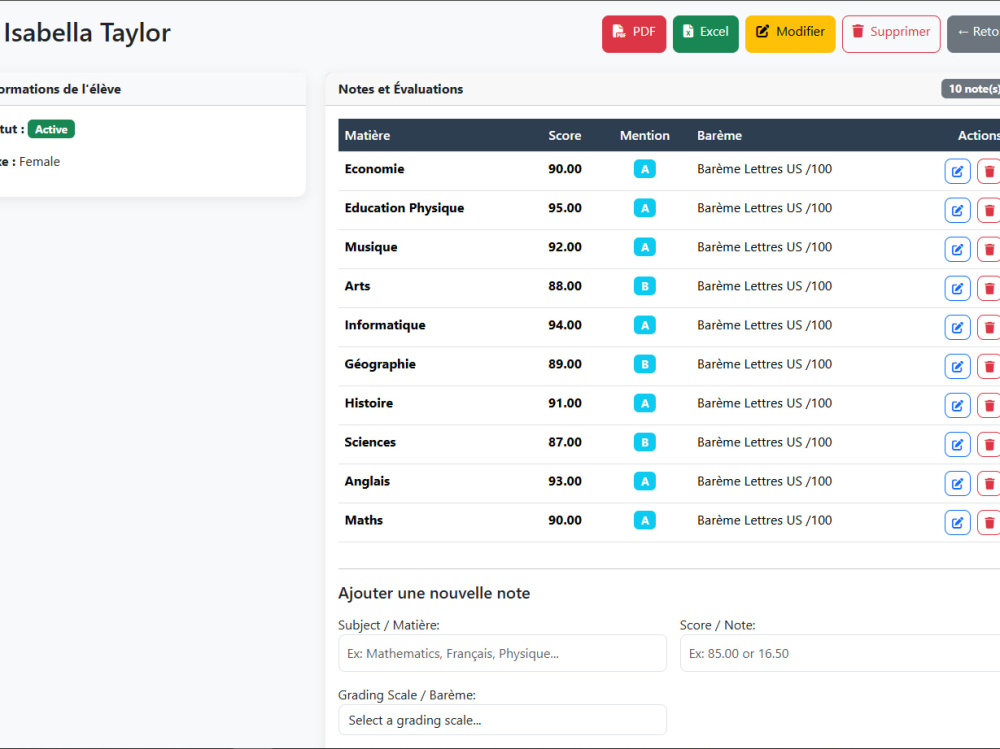Click the yellow Modifier button
The width and height of the screenshot is (1000, 749).
coord(790,34)
